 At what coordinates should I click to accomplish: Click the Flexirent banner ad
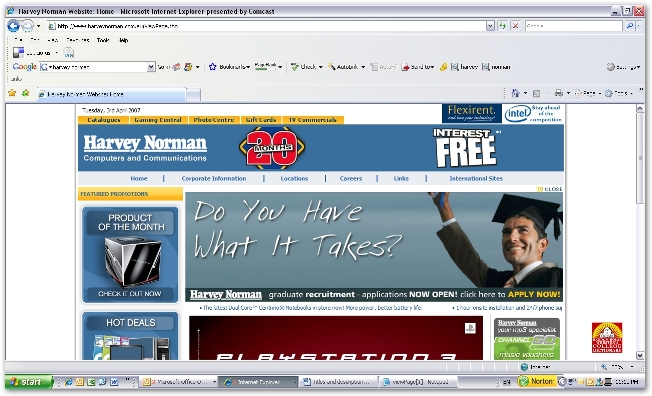pos(472,114)
